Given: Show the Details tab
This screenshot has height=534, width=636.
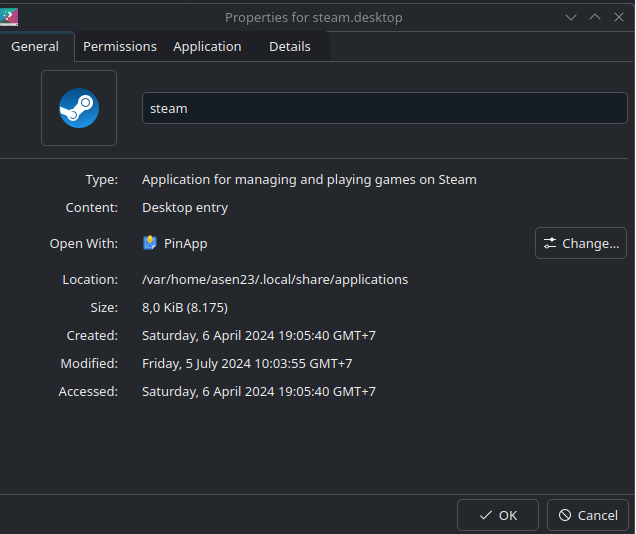Looking at the screenshot, I should point(290,47).
